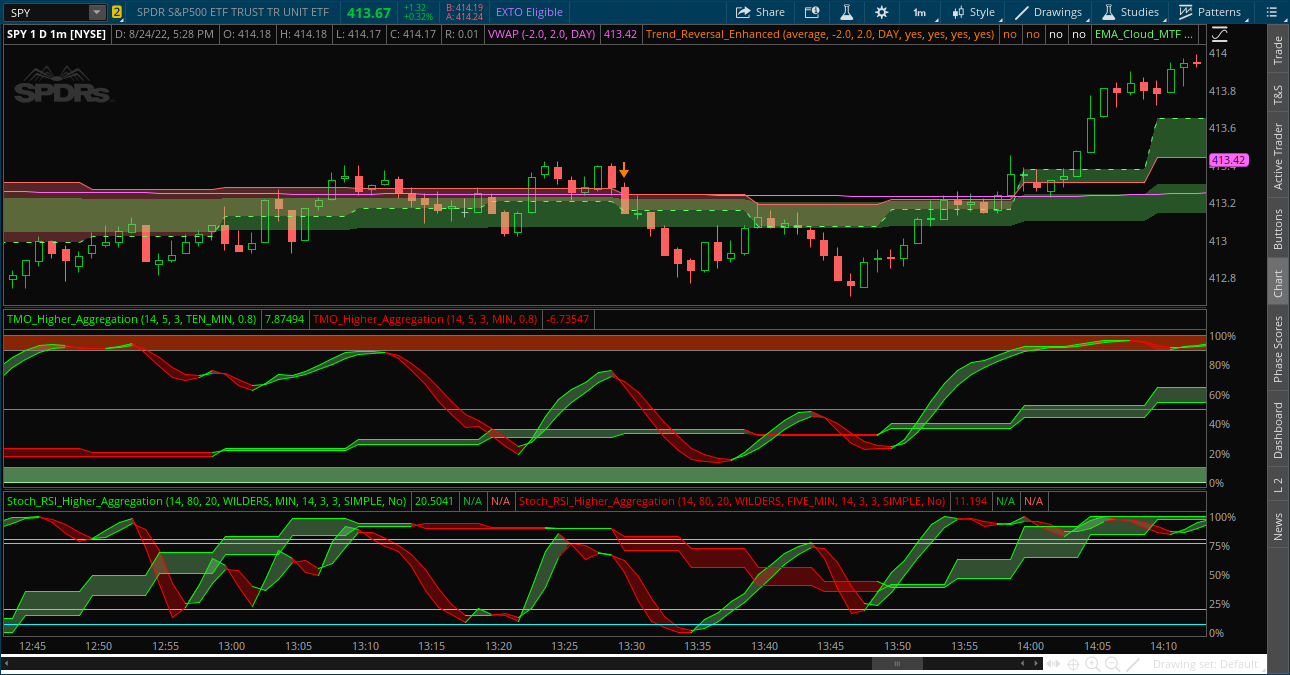Open the Style menu
Image resolution: width=1290 pixels, height=675 pixels.
[973, 12]
